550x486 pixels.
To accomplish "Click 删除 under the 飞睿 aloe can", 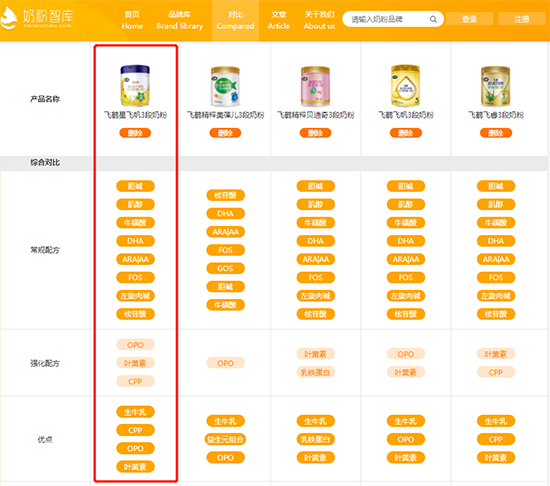I will 496,133.
